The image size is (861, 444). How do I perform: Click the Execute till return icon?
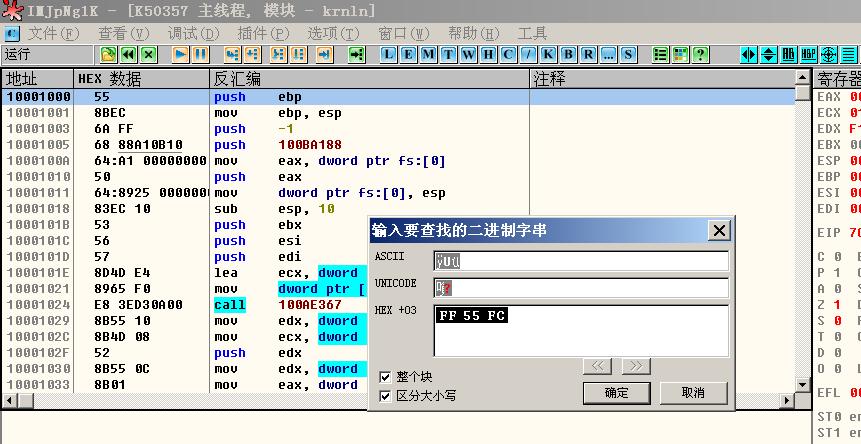tap(325, 54)
